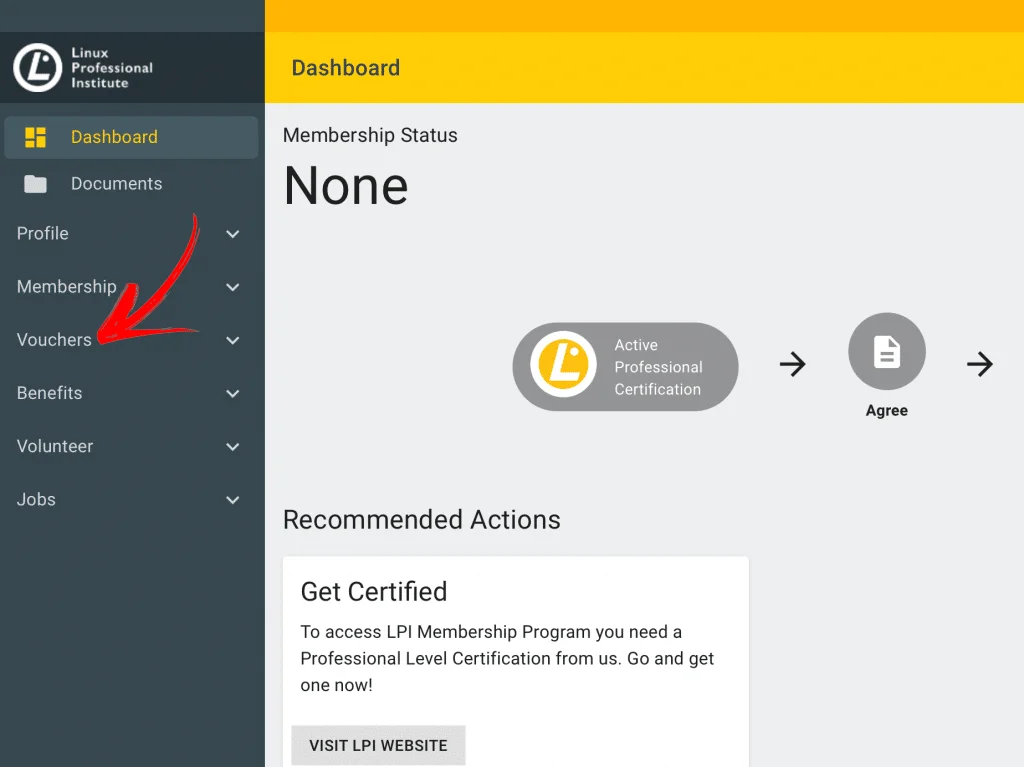The width and height of the screenshot is (1024, 767).
Task: Select Vouchers in the sidebar
Action: coord(54,340)
